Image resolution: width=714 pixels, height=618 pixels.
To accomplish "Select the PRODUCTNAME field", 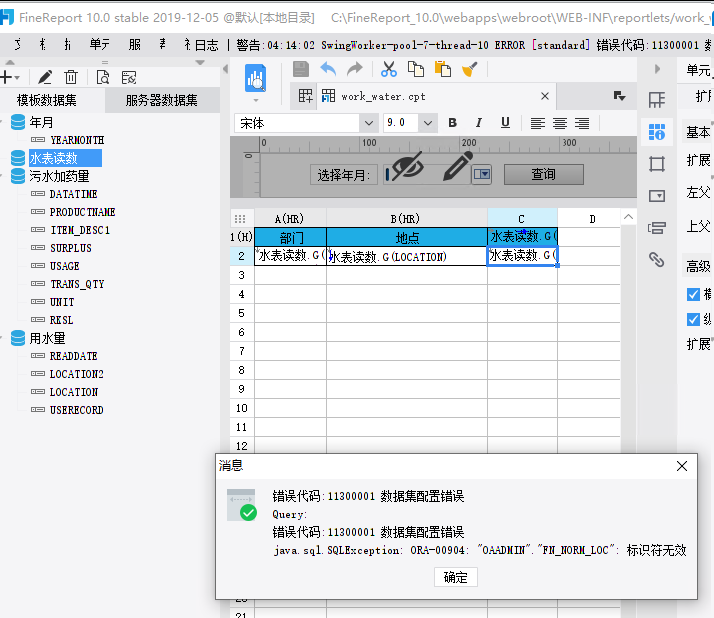I will coord(82,212).
